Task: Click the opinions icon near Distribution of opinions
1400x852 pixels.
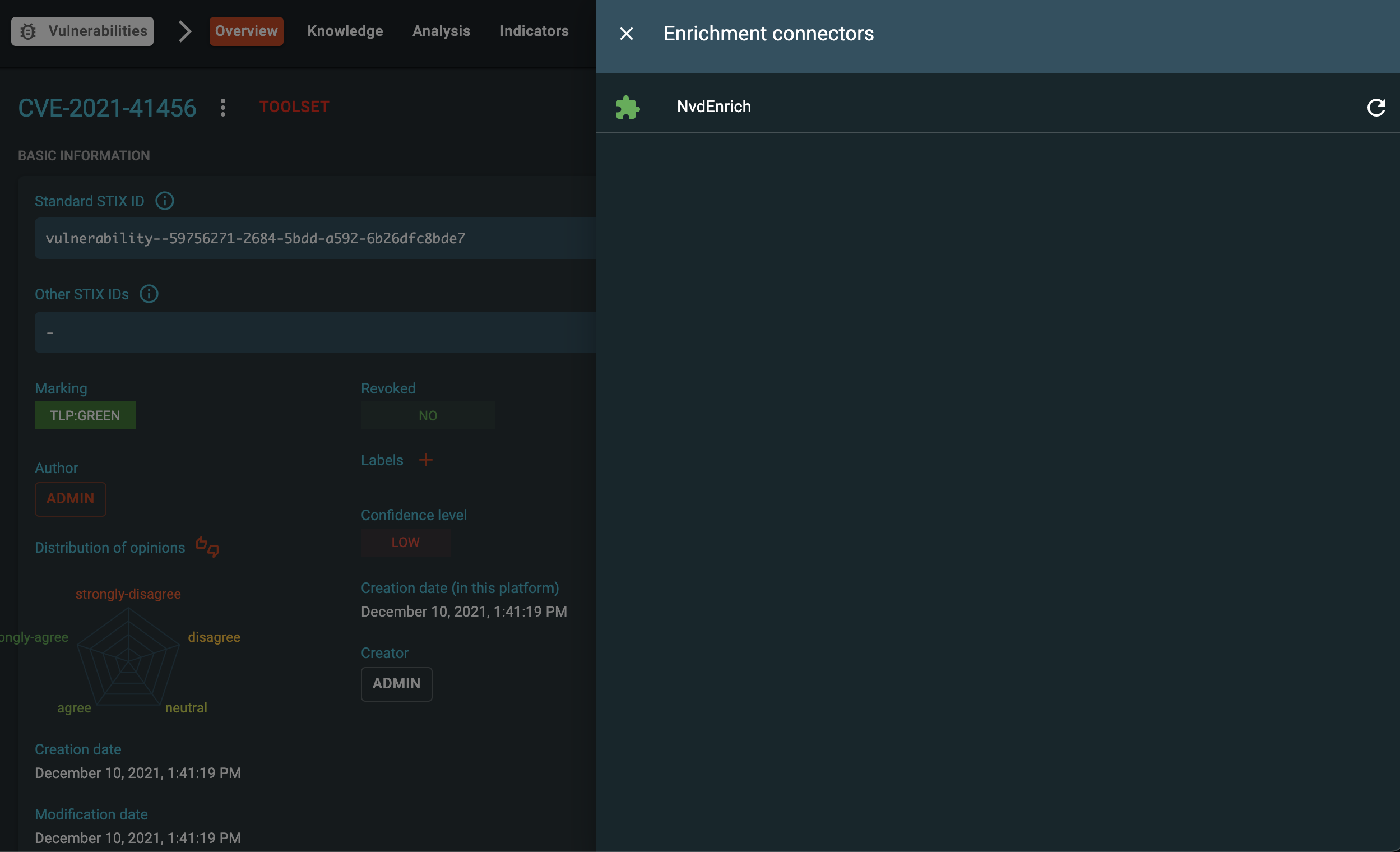Action: click(207, 547)
